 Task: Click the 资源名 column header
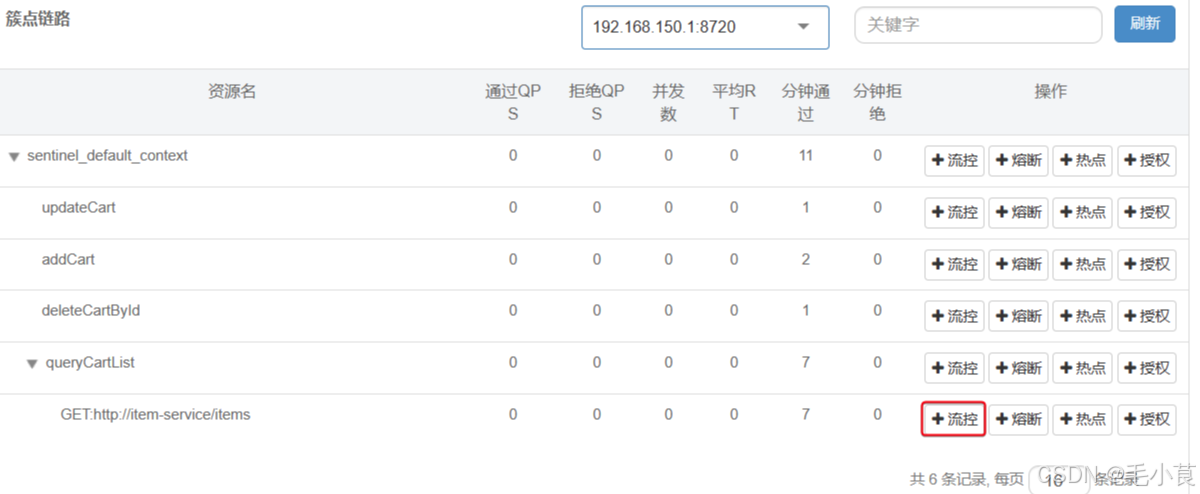(x=232, y=92)
